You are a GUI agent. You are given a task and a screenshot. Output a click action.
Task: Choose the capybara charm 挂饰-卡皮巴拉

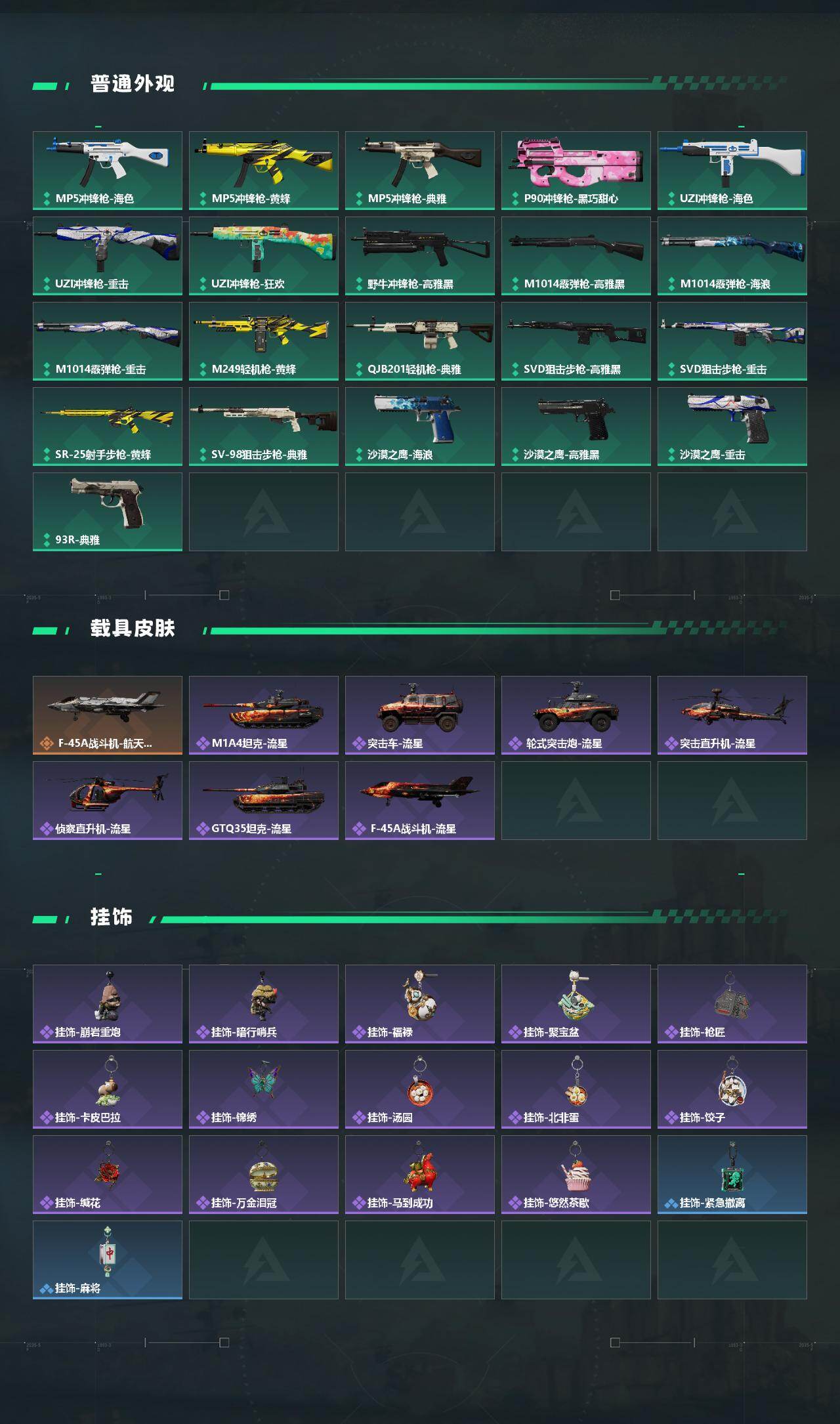tap(108, 1089)
